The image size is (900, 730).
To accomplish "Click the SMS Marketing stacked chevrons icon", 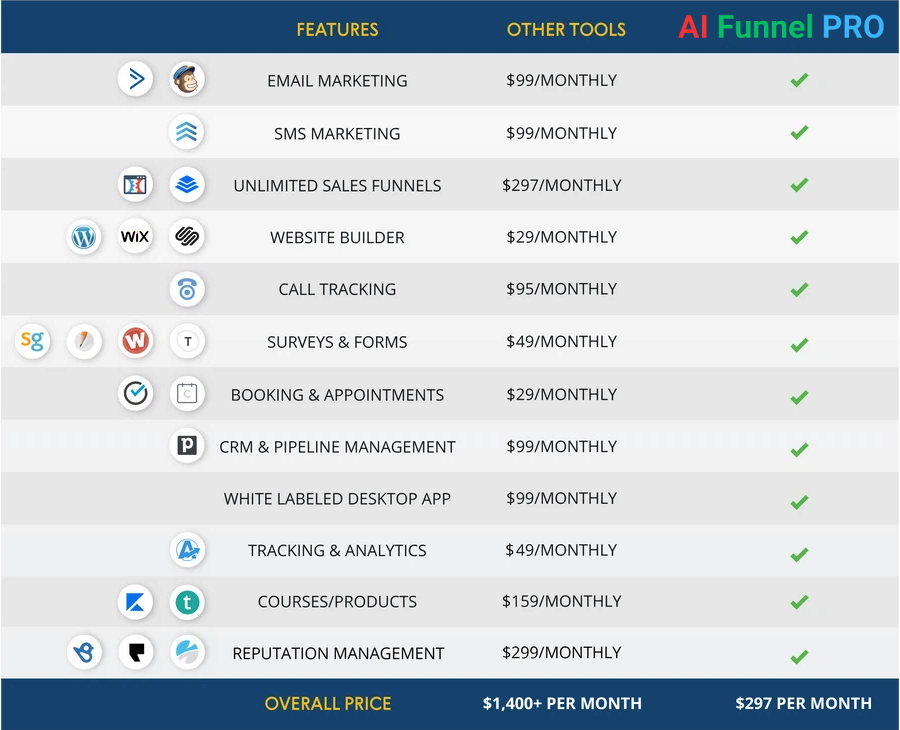I will click(x=187, y=132).
